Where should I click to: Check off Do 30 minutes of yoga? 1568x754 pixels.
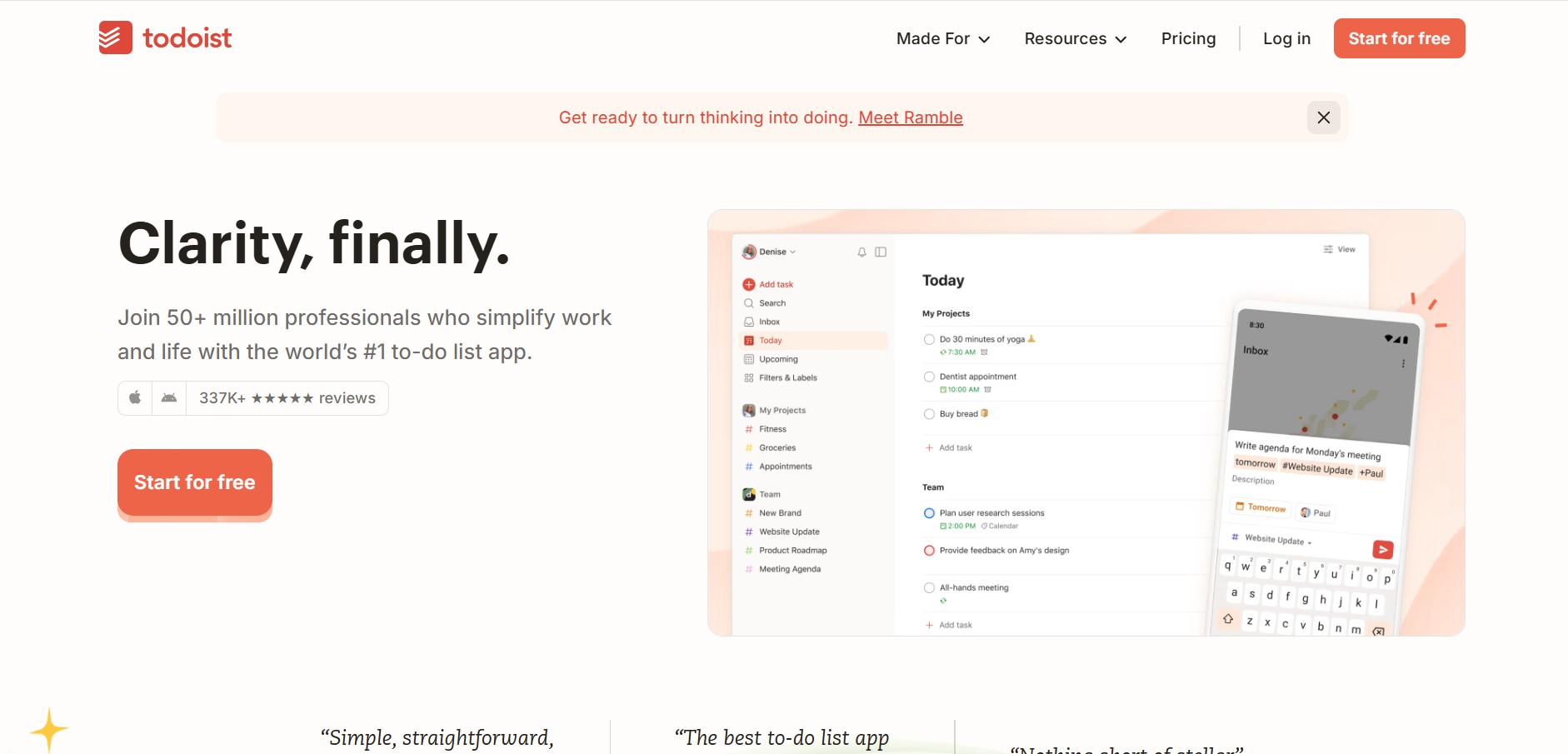(929, 339)
